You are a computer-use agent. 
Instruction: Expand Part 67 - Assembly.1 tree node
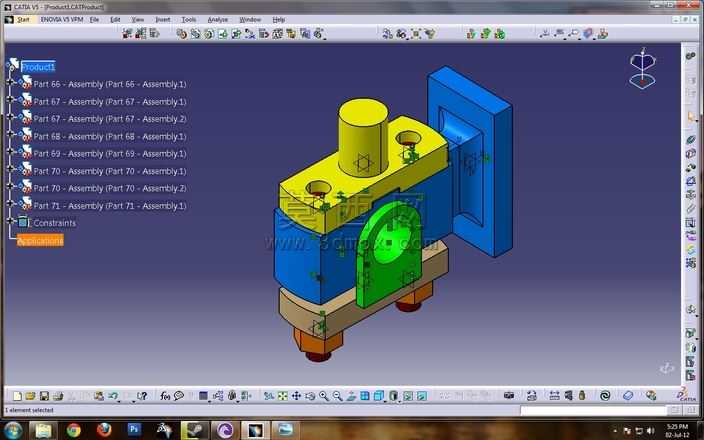click(9, 100)
